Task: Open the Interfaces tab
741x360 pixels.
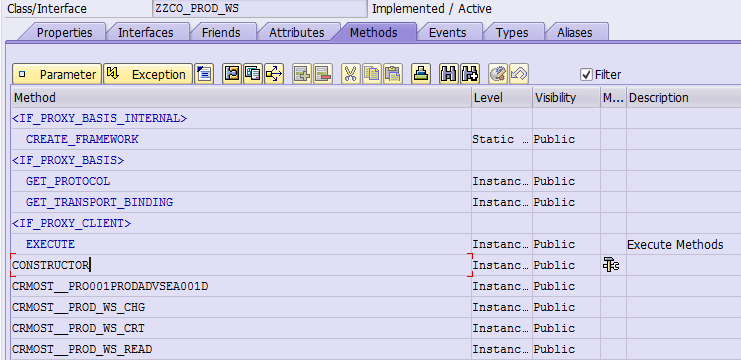Action: point(146,33)
